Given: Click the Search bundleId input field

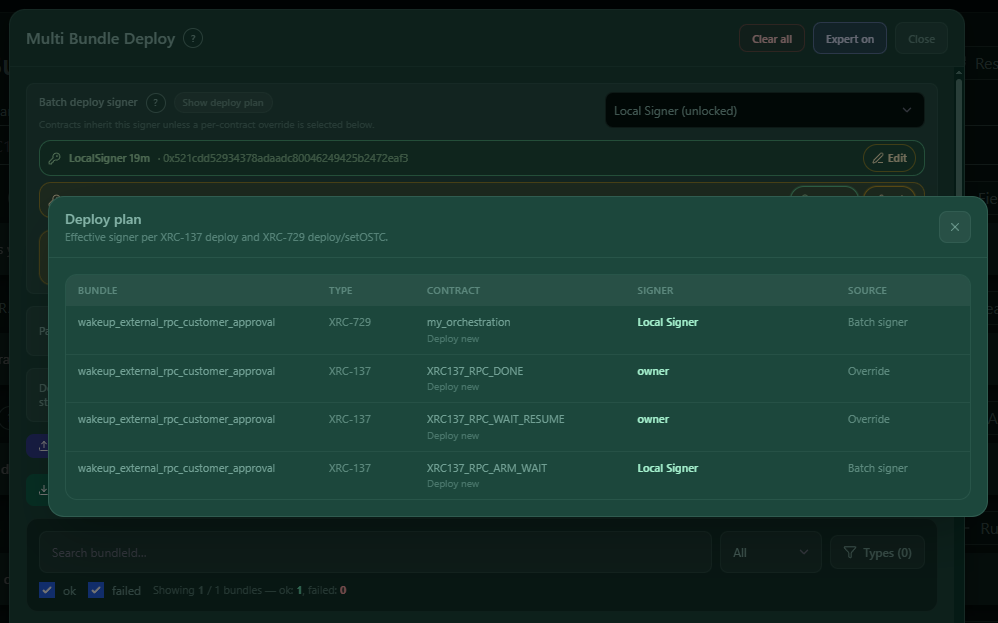Looking at the screenshot, I should [375, 552].
